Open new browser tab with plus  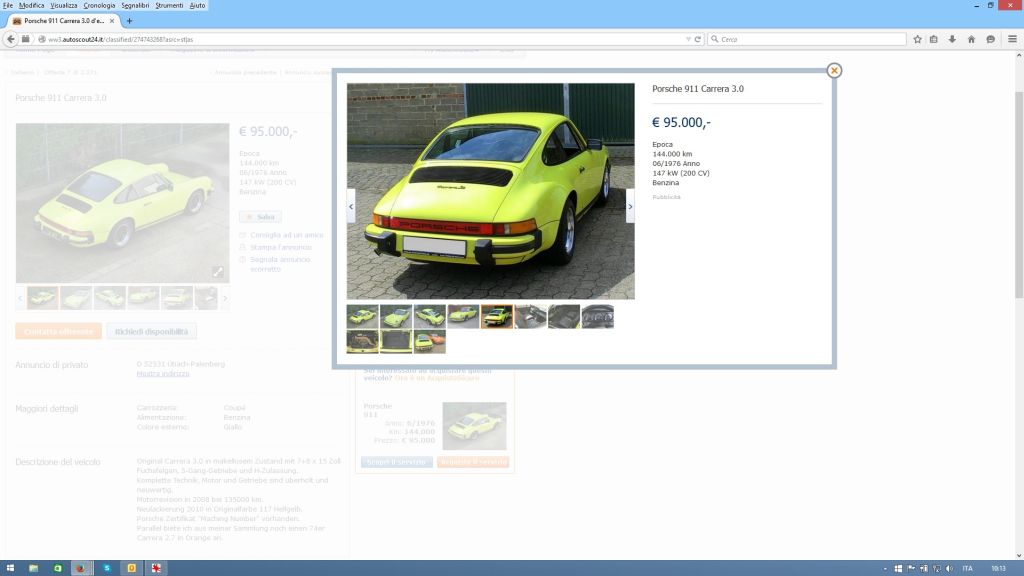[129, 21]
